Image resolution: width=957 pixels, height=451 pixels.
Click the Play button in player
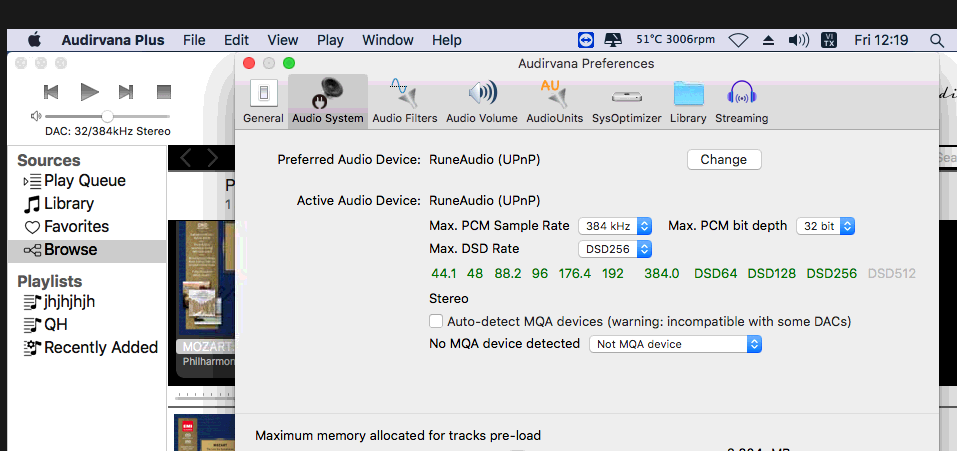point(90,92)
